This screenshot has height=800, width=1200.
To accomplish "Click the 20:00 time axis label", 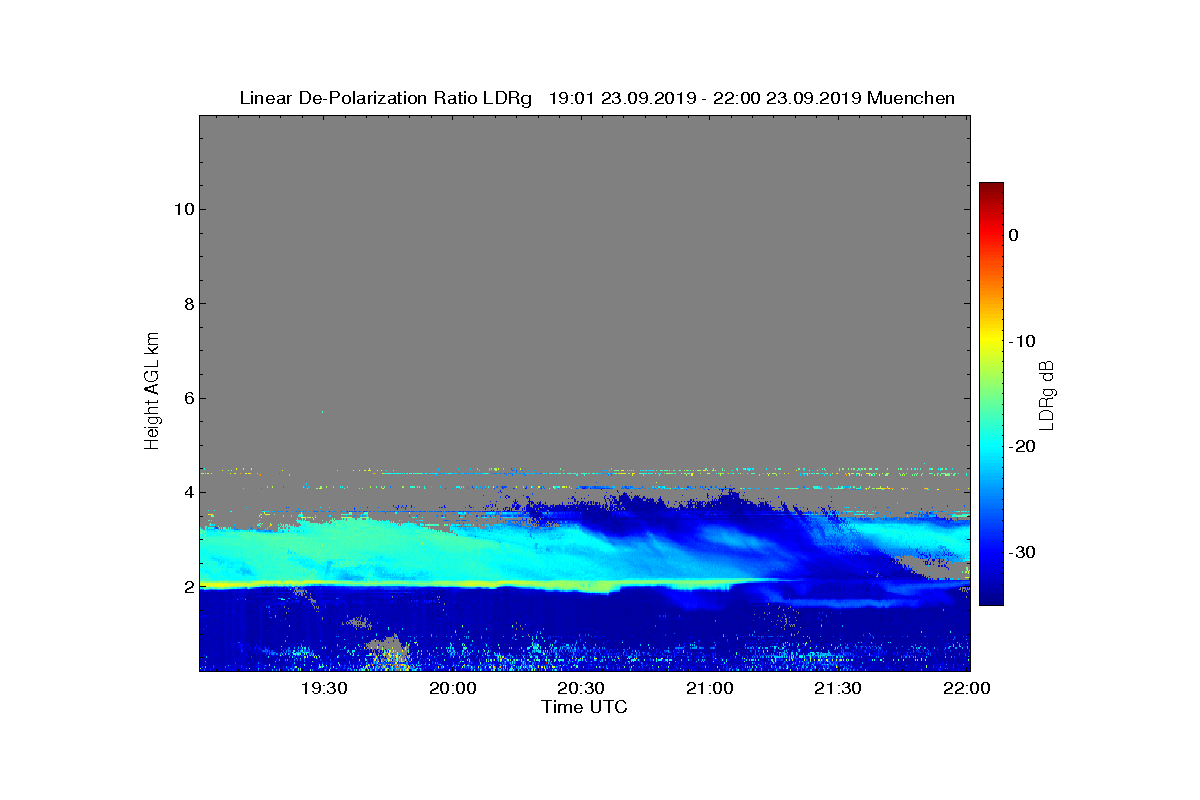I will tap(452, 689).
